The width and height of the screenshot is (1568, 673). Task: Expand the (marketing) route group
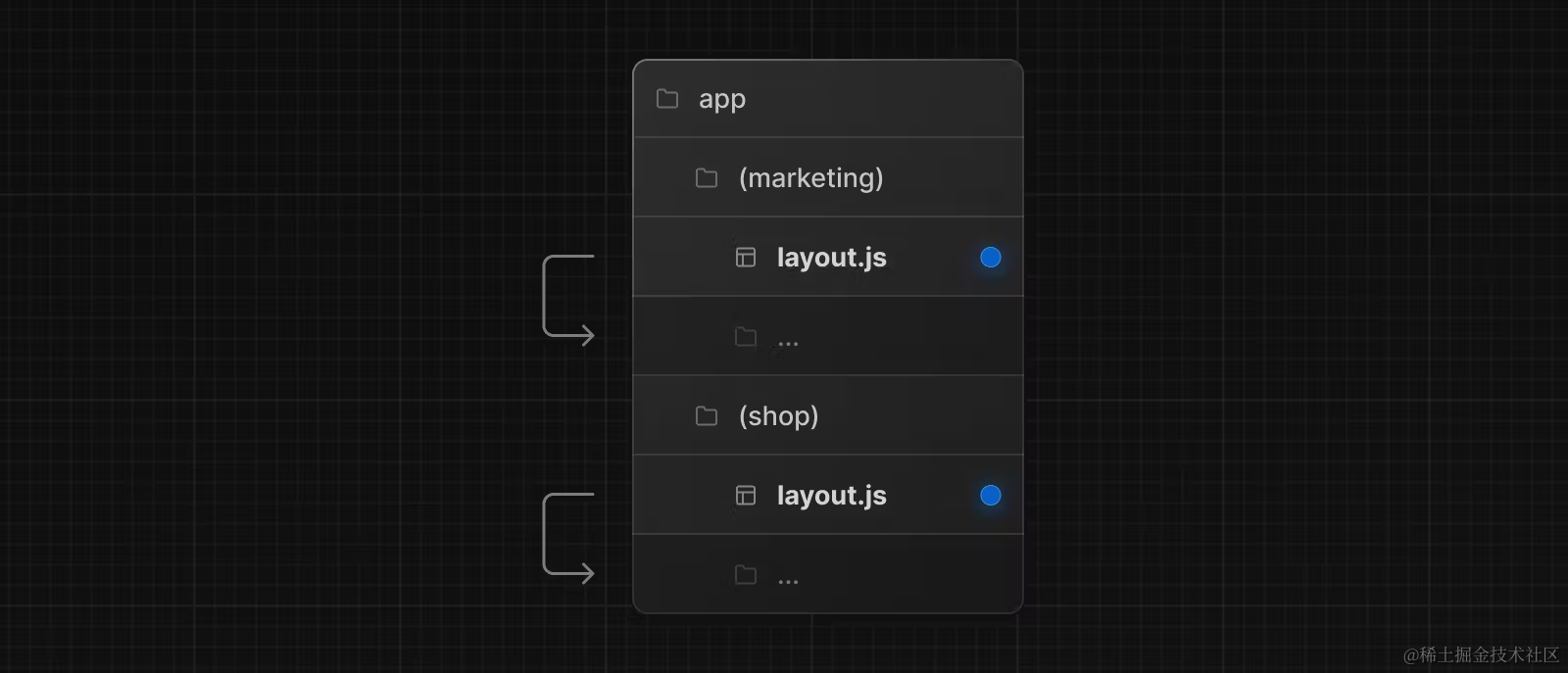click(810, 178)
